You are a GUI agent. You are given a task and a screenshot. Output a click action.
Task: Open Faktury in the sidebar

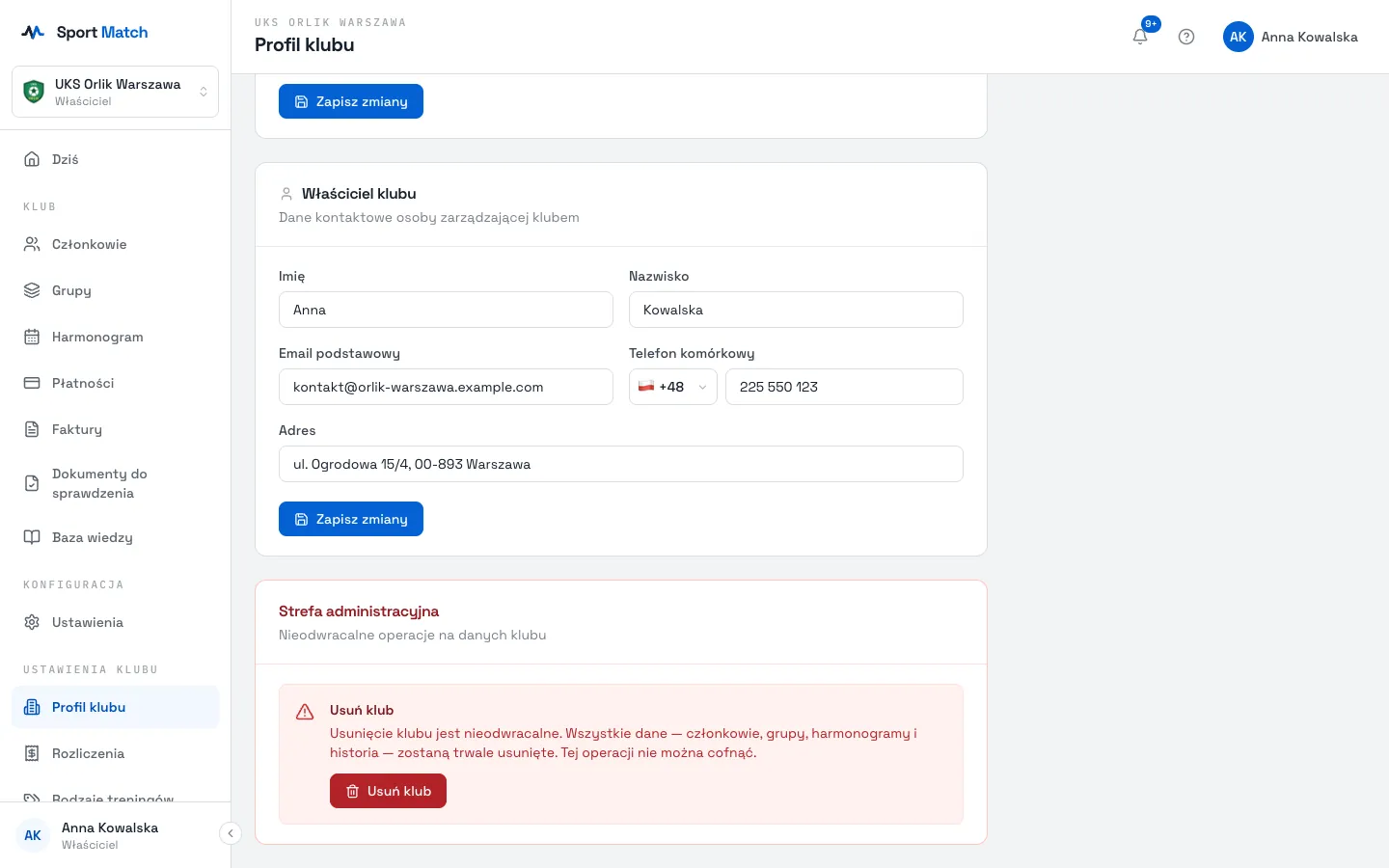(116, 429)
